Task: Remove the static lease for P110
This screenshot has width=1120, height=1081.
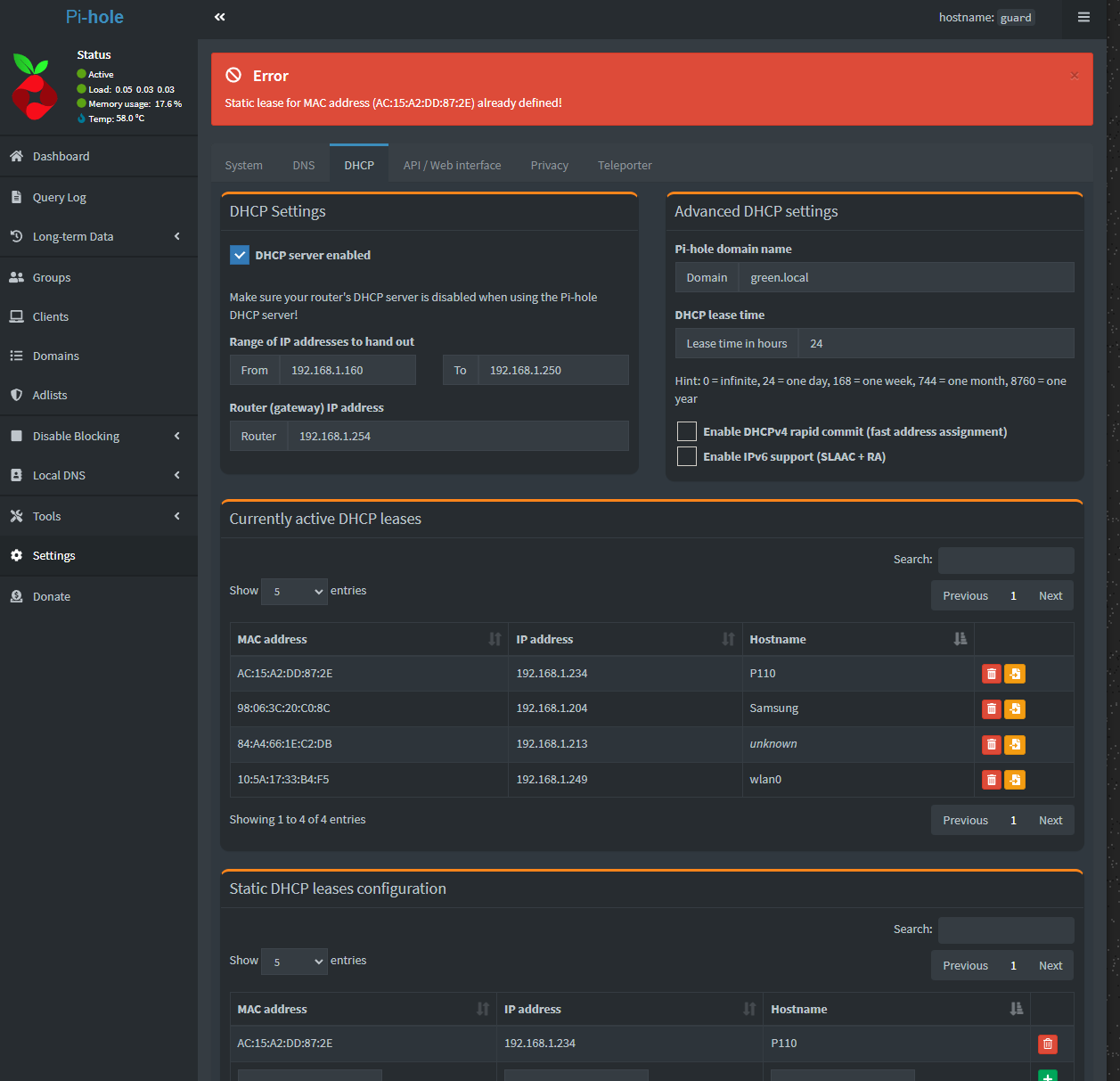Action: [x=1047, y=1044]
